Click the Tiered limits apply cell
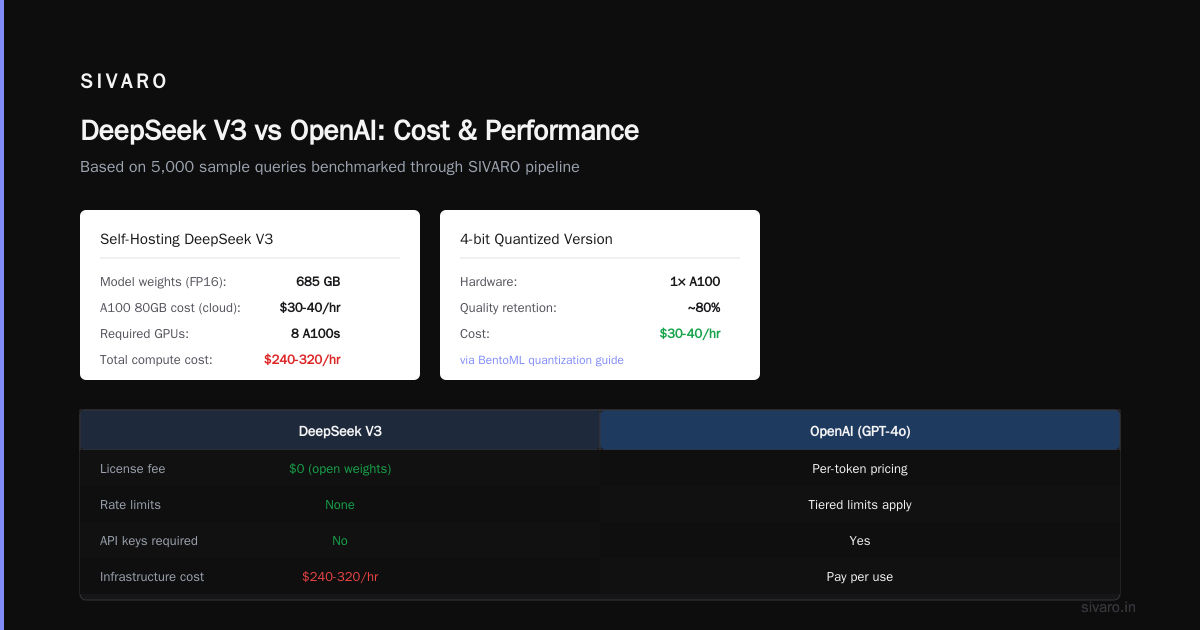Screen dimensions: 1200x630 click(x=860, y=504)
